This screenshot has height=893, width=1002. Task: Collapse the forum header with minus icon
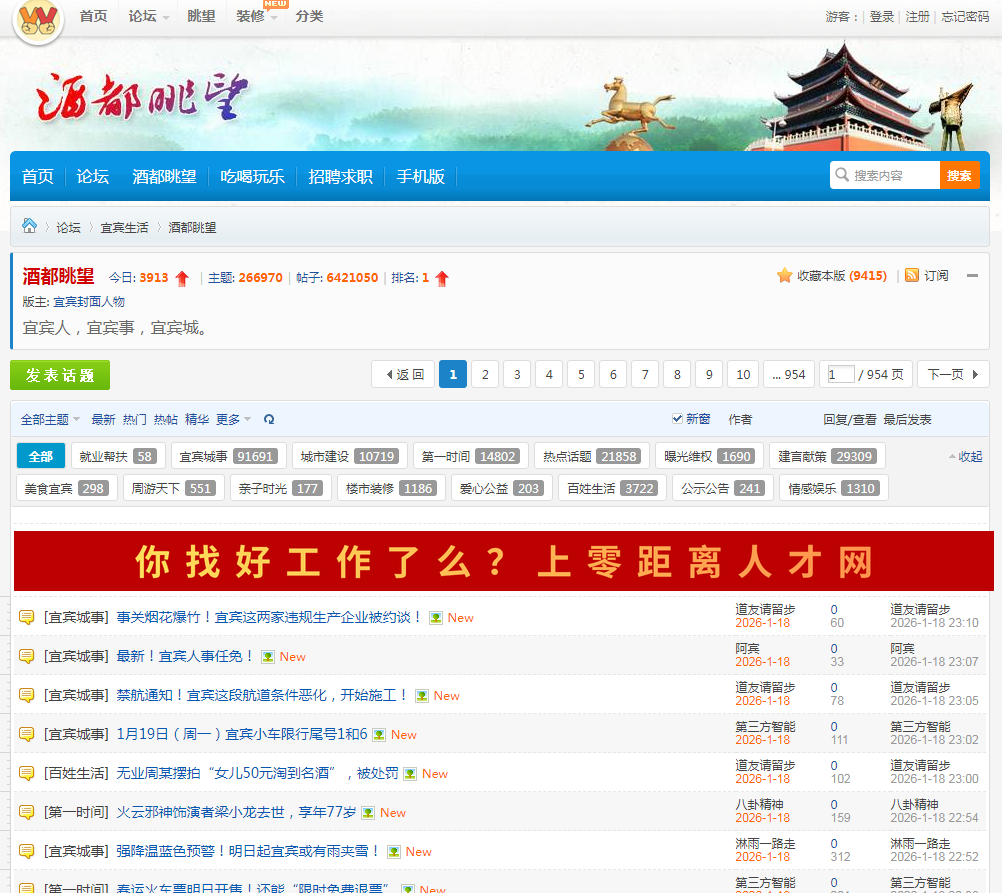pyautogui.click(x=972, y=276)
